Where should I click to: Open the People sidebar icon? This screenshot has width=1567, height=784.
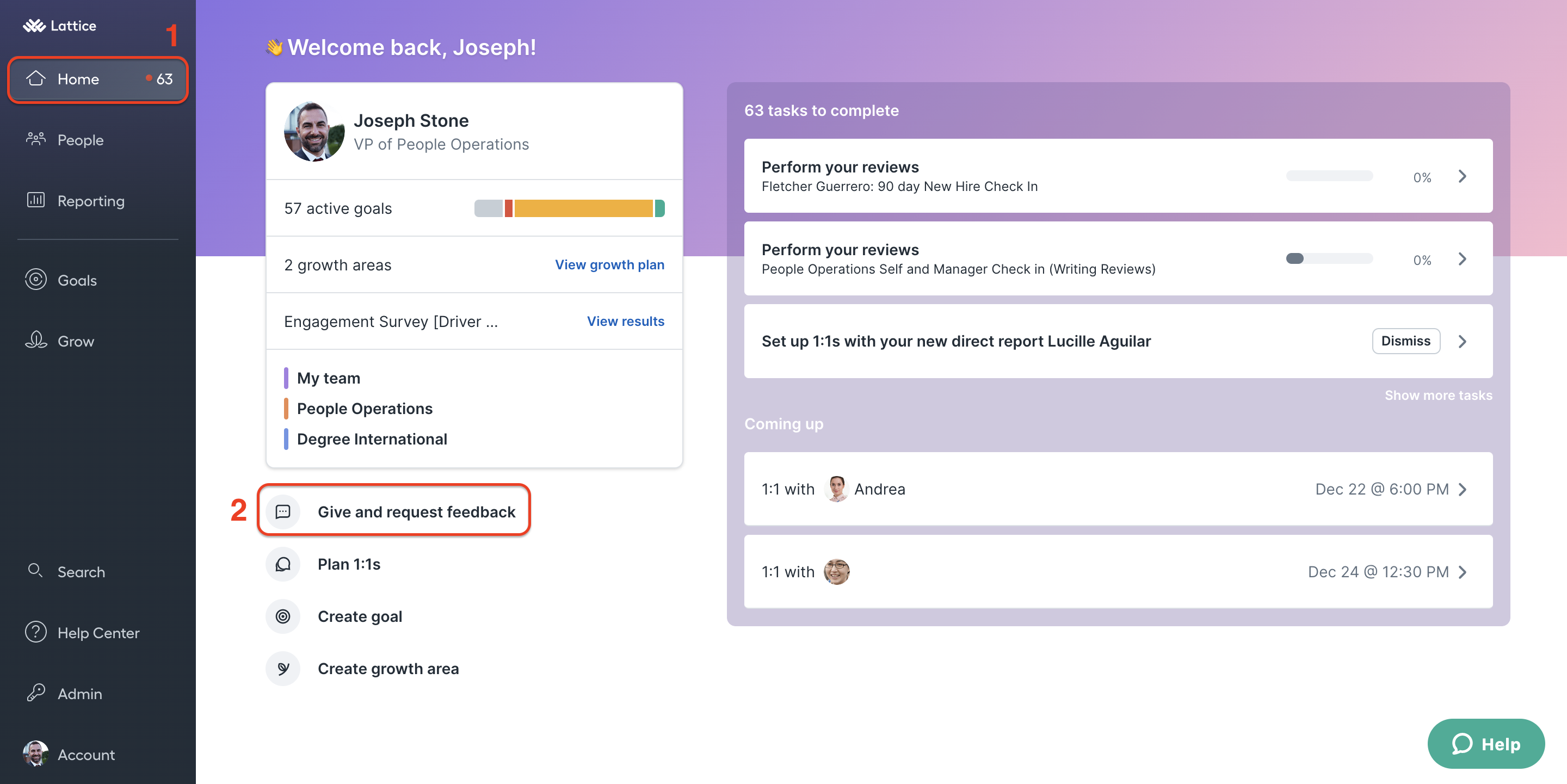tap(36, 139)
